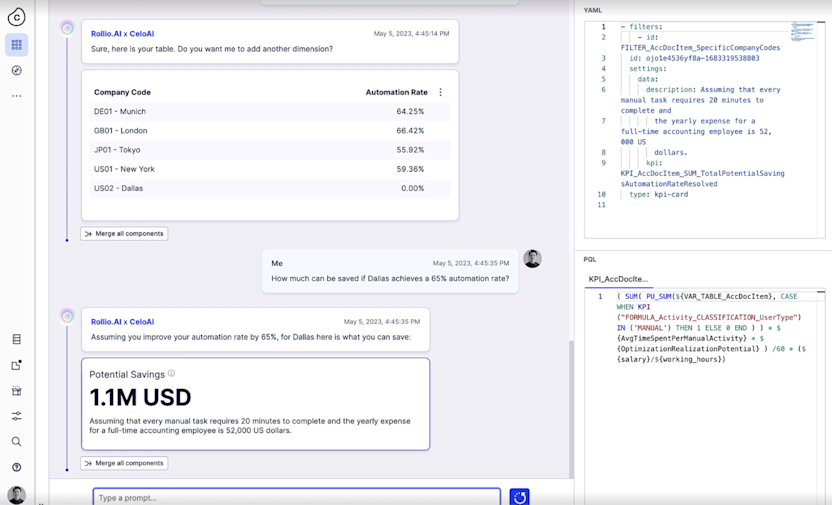Open the compass explore icon
This screenshot has width=832, height=505.
(x=16, y=70)
